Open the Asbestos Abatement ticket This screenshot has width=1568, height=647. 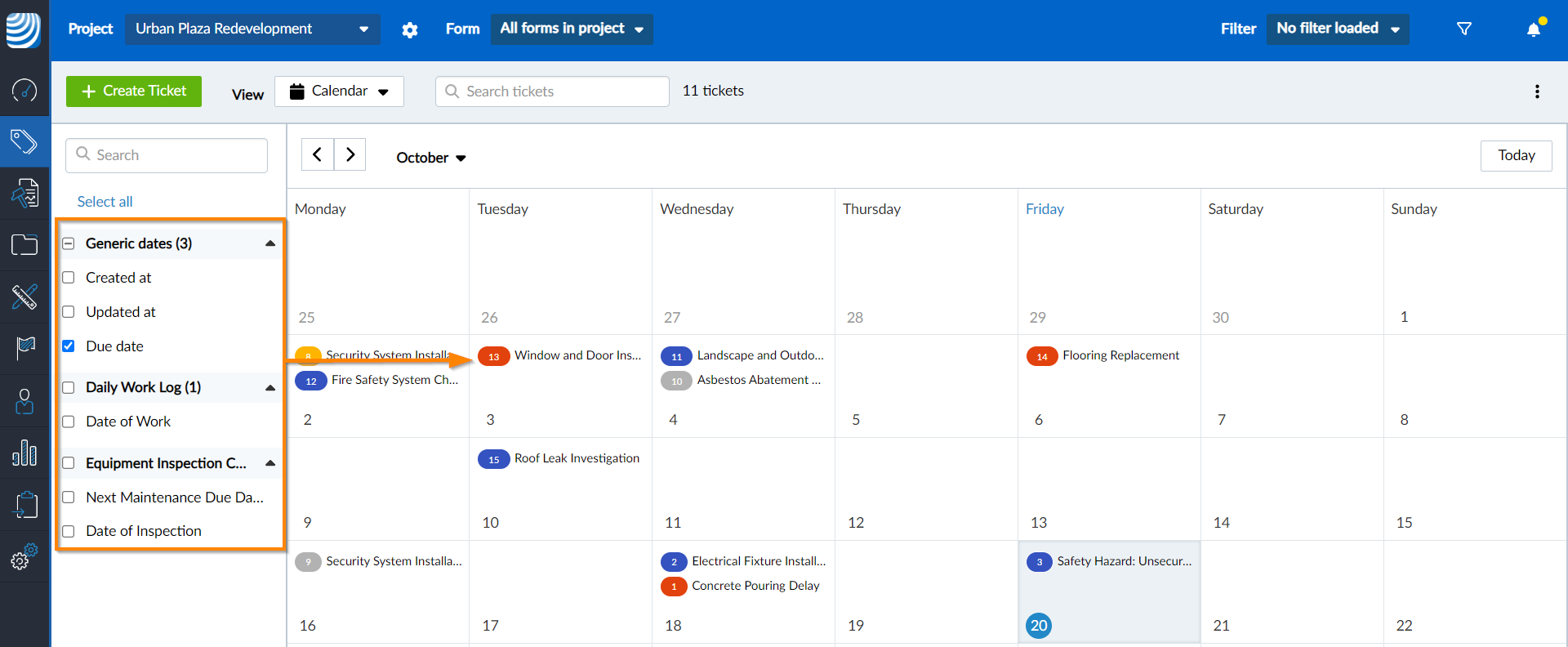759,380
